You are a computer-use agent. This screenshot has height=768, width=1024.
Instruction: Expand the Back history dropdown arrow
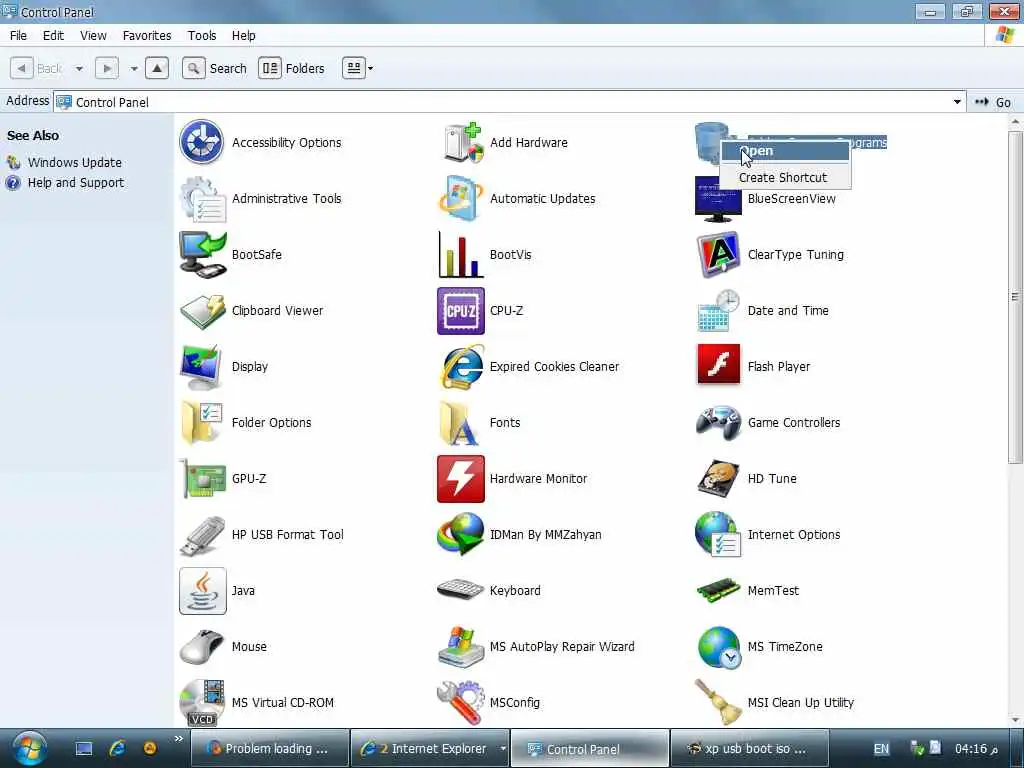pyautogui.click(x=79, y=69)
